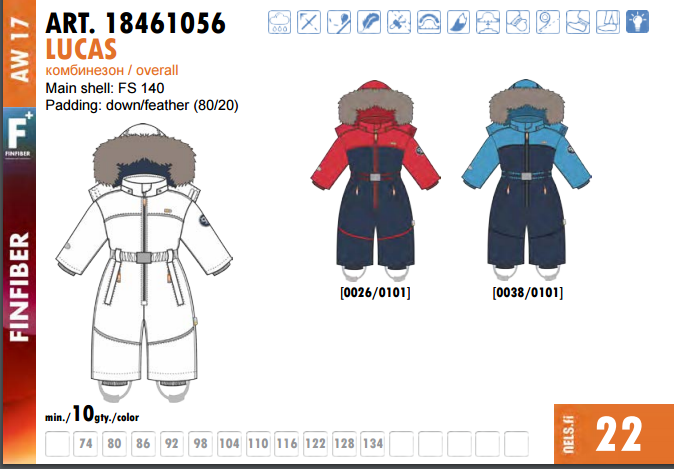This screenshot has height=469, width=674.
Task: Click the feather down-filling icon
Action: [370, 20]
